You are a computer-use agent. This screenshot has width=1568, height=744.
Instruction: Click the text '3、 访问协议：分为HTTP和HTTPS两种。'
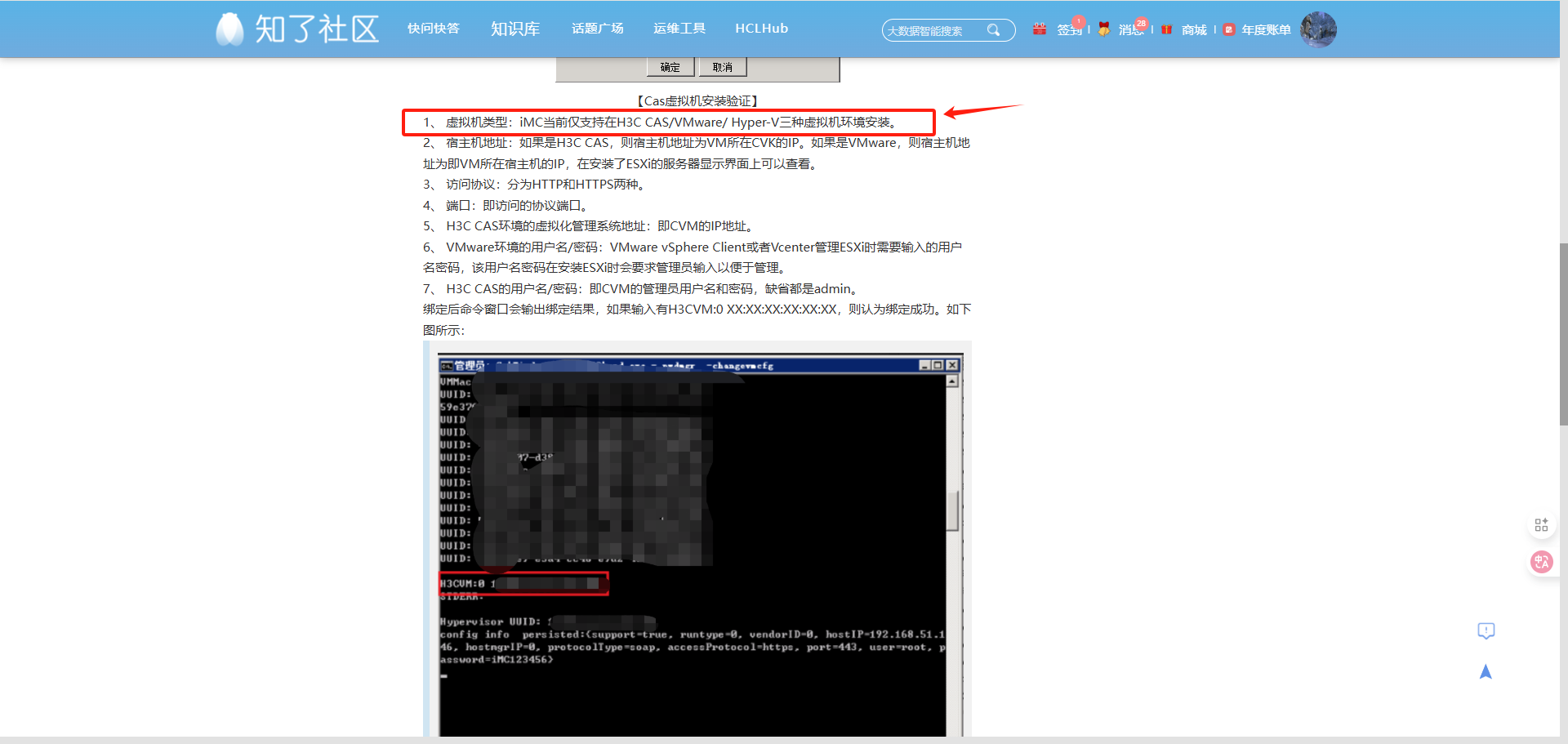(x=536, y=185)
